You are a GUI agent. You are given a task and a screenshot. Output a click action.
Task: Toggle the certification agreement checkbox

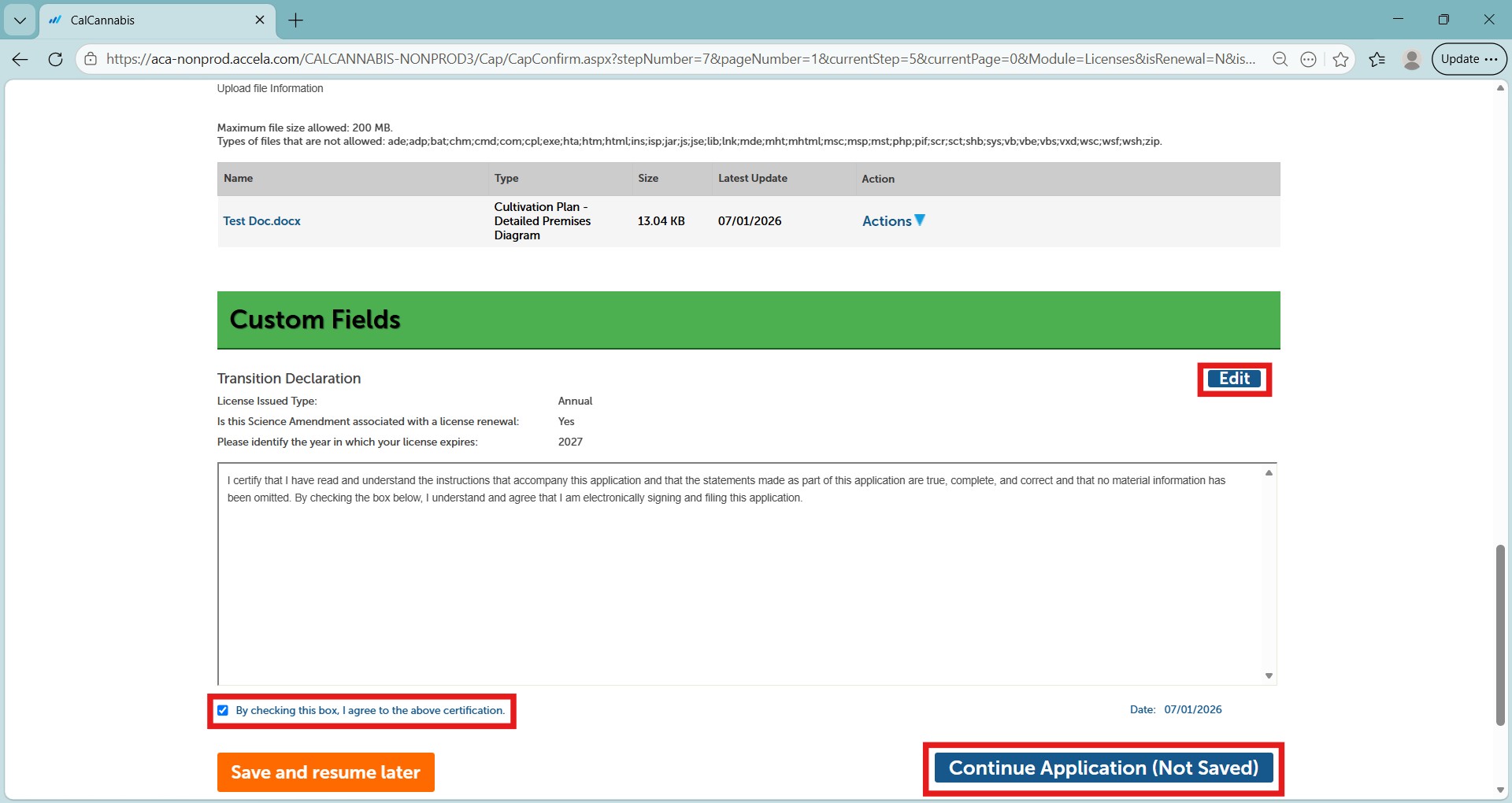point(223,710)
